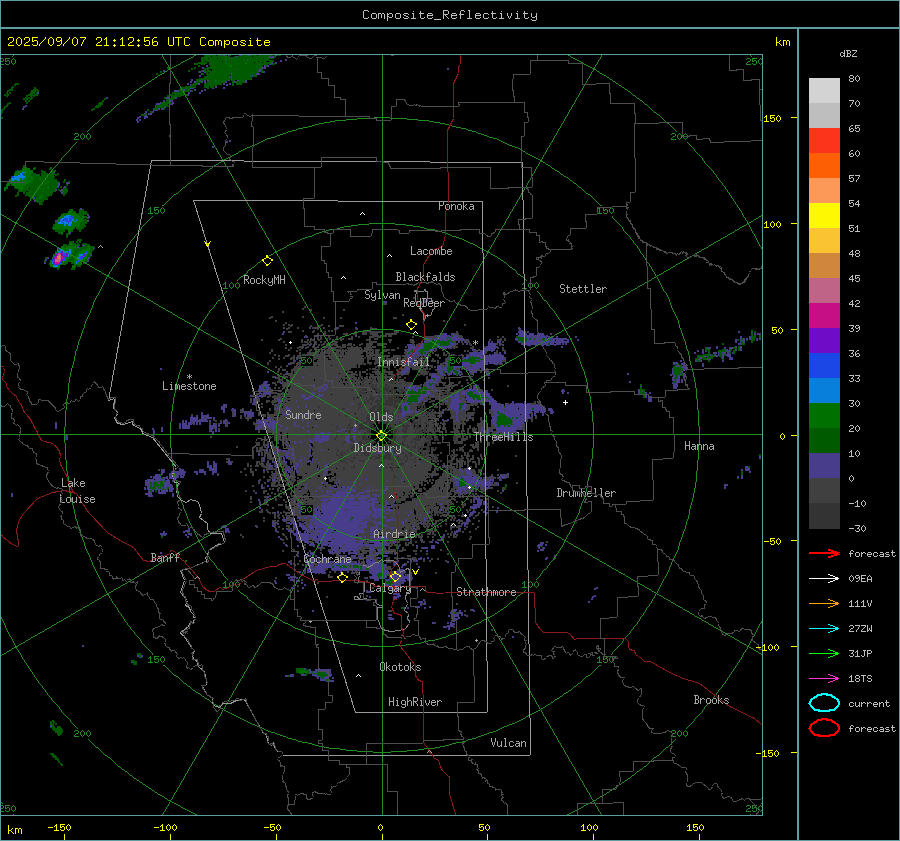This screenshot has width=900, height=841.
Task: Click the Strathmore city label
Action: pos(486,592)
